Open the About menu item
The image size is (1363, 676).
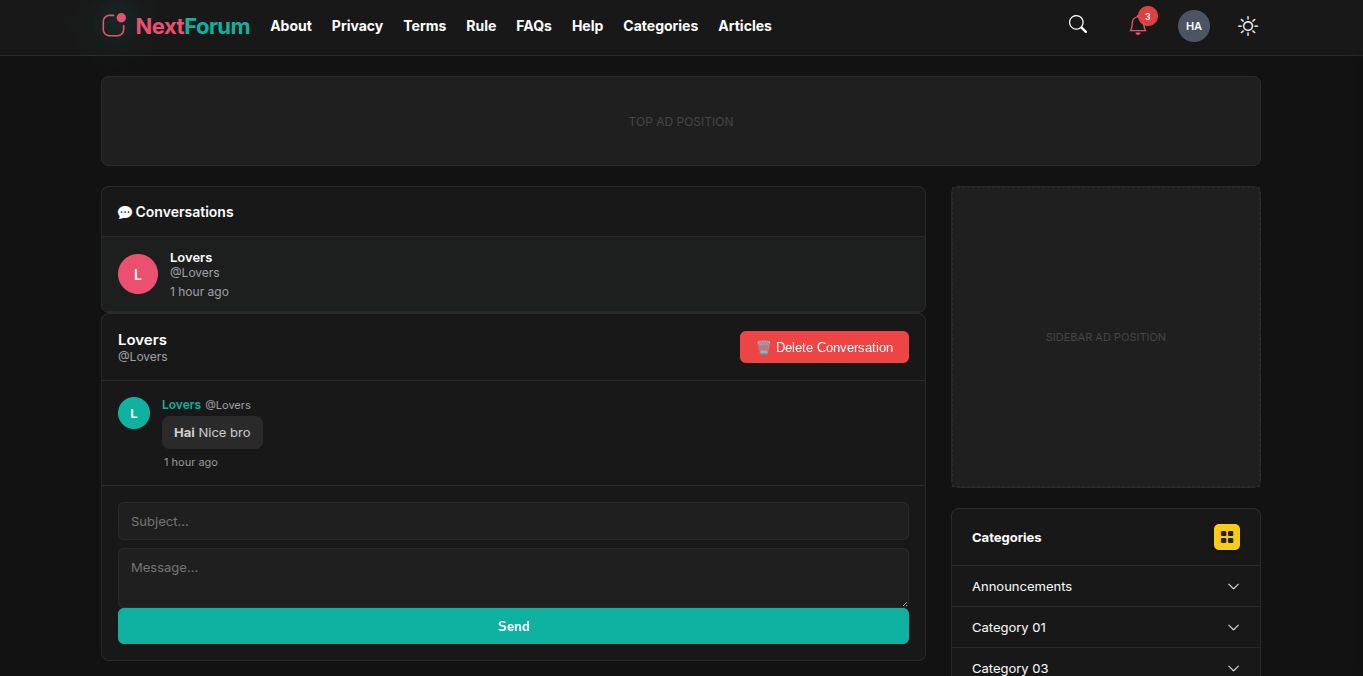click(x=291, y=26)
